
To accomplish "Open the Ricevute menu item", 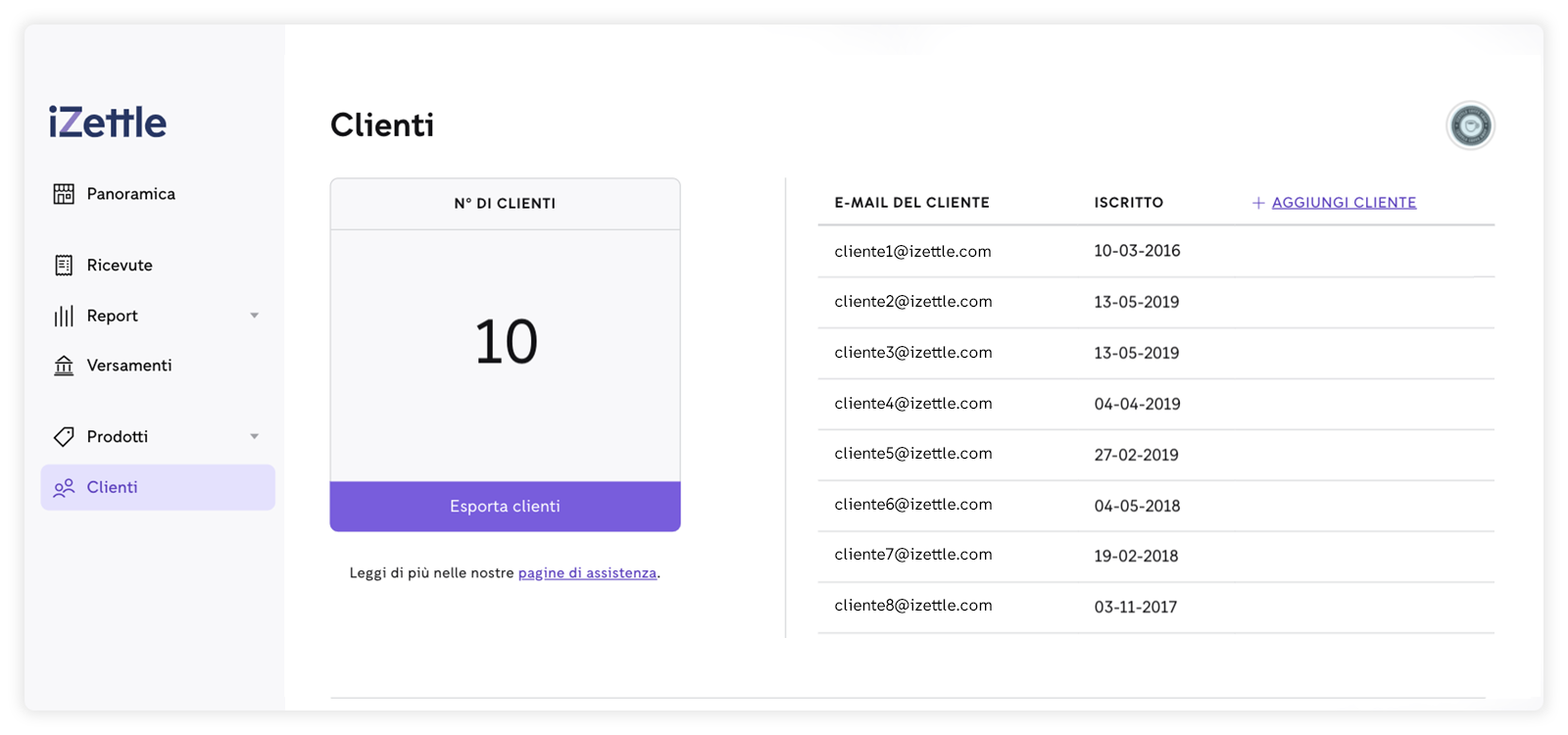I will click(x=120, y=266).
